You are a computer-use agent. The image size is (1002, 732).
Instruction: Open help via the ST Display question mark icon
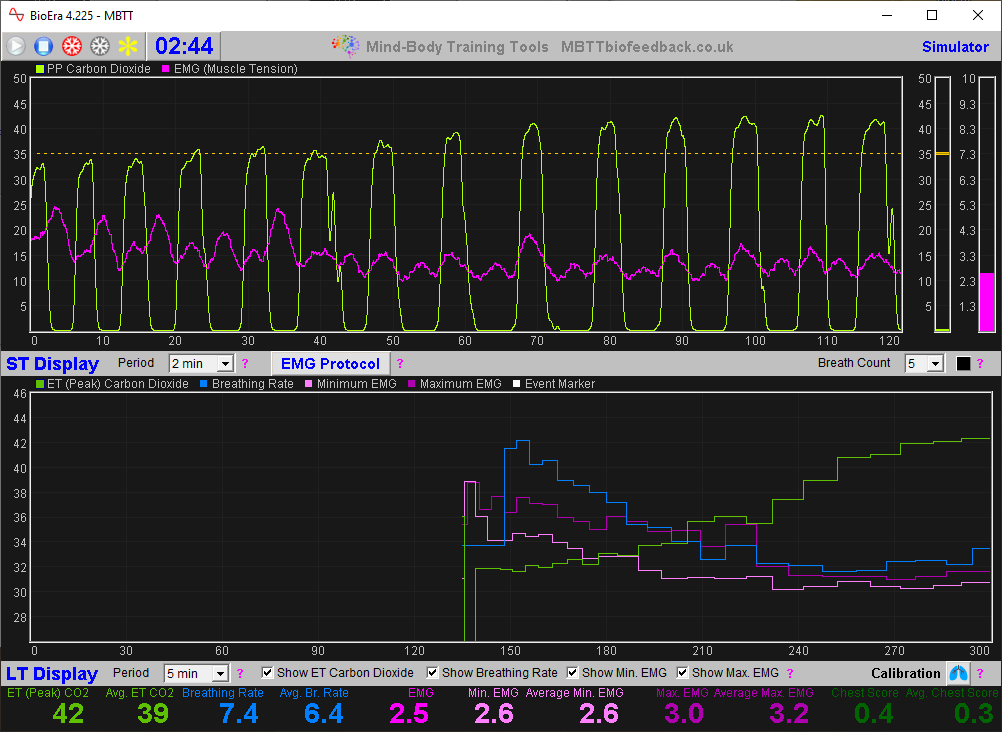click(x=245, y=363)
